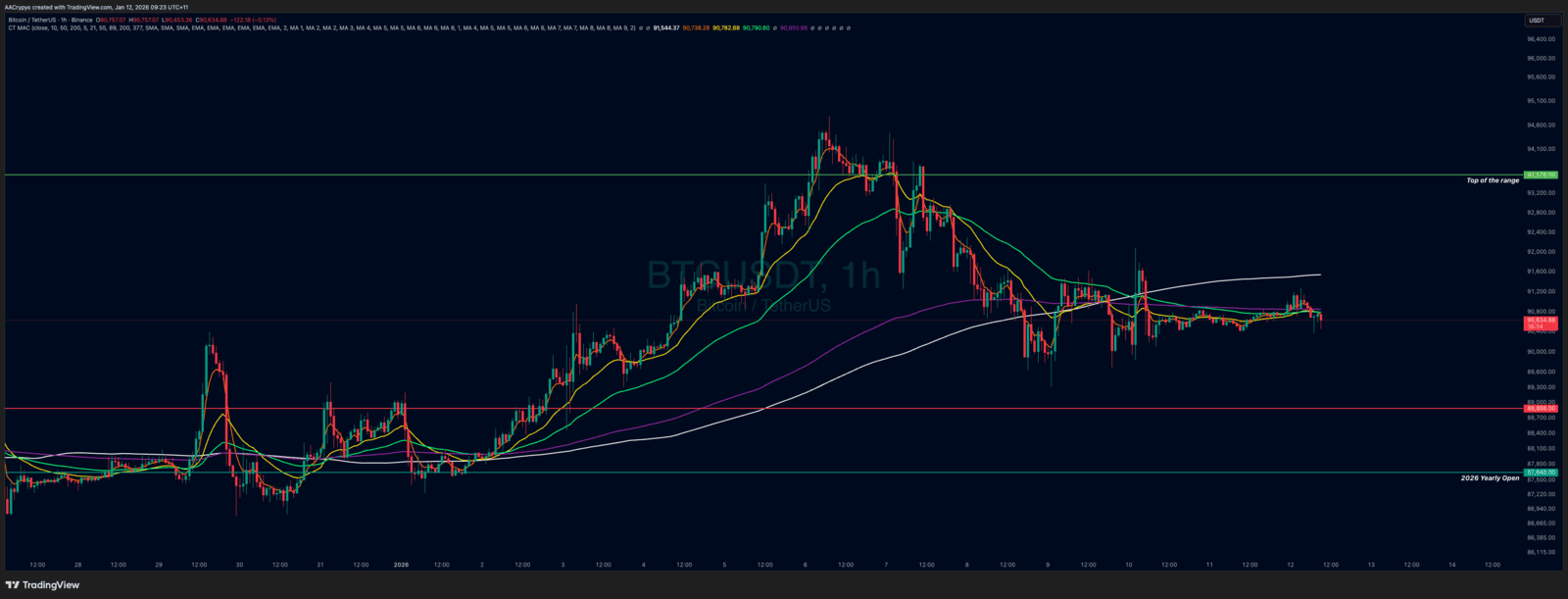Screen dimensions: 1568x599
Task: Select the 'Top of the range' annotation text
Action: coord(1492,181)
